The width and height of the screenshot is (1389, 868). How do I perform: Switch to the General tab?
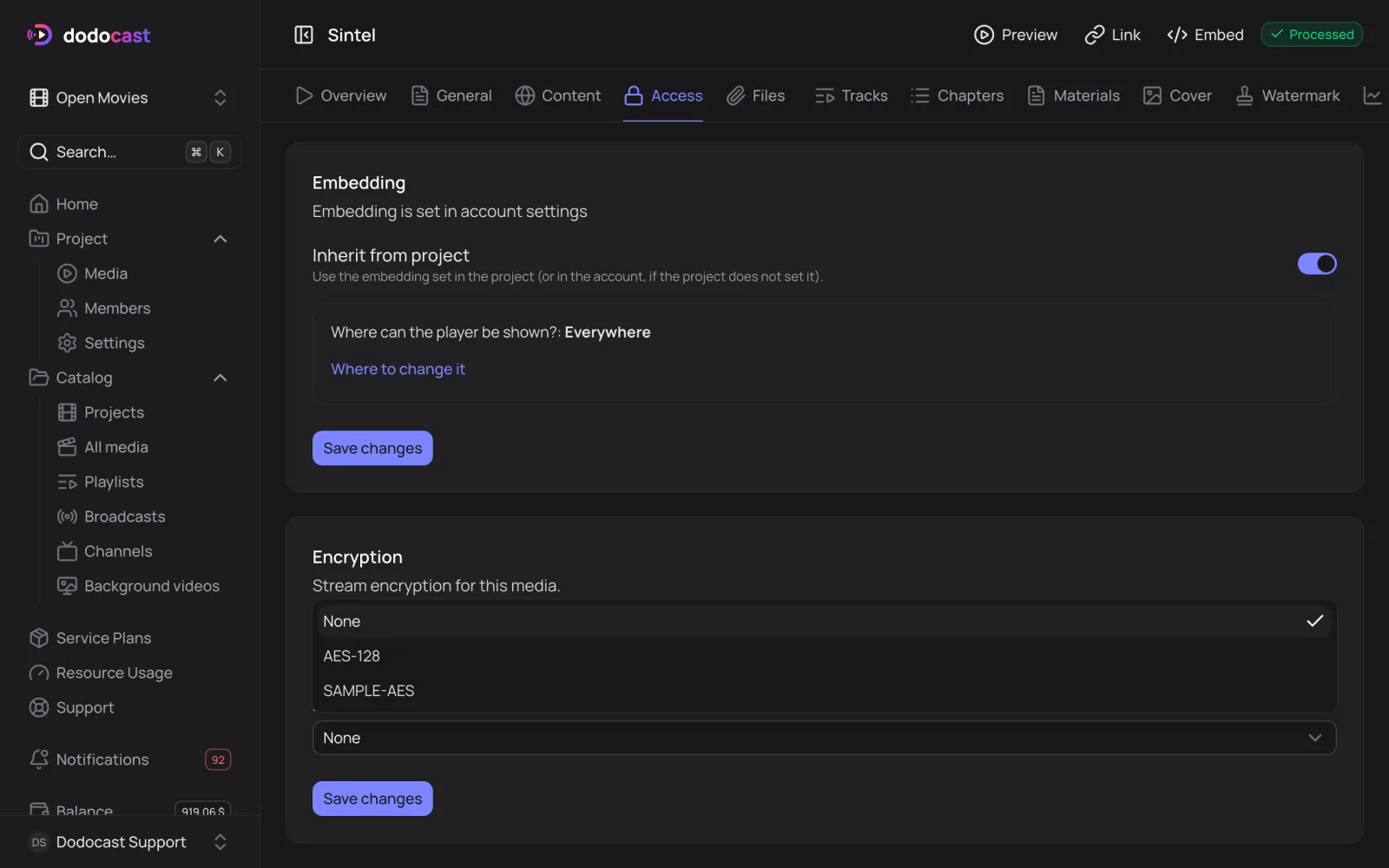(451, 95)
